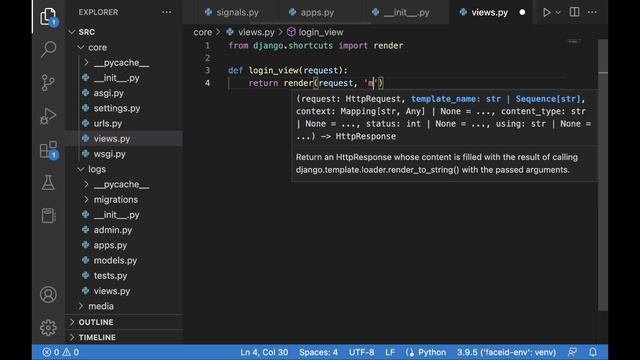Open the notifications bell icon
This screenshot has width=640, height=360.
pyautogui.click(x=593, y=352)
